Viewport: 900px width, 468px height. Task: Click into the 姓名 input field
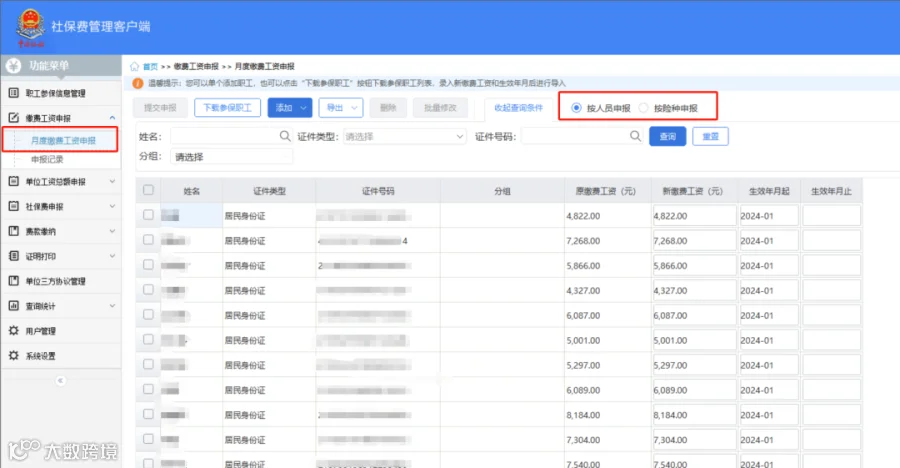coord(231,137)
